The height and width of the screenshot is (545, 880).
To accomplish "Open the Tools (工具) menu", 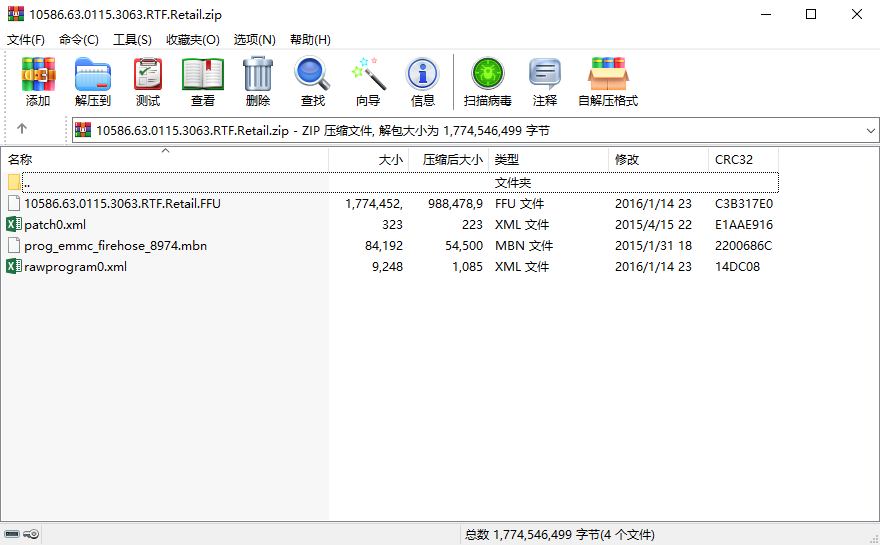I will 132,40.
